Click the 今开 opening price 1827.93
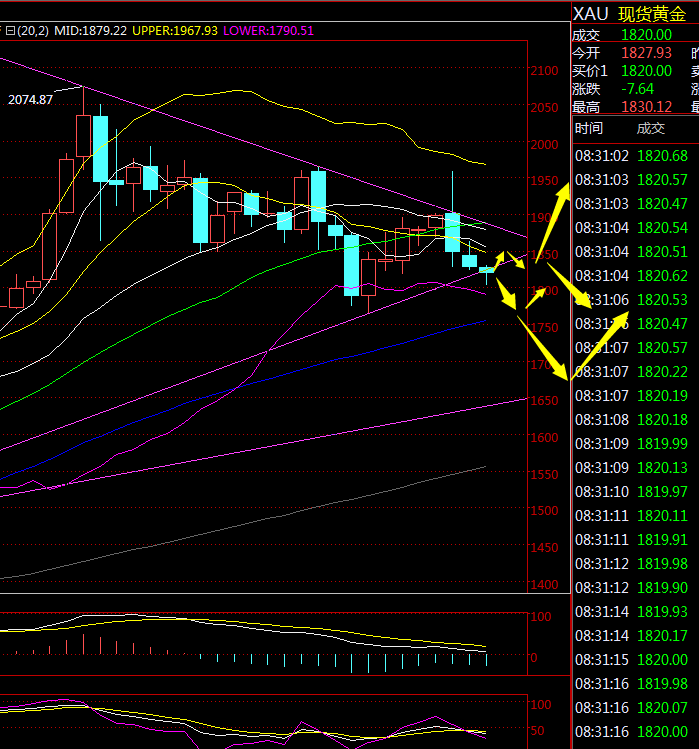This screenshot has width=699, height=749. 649,52
